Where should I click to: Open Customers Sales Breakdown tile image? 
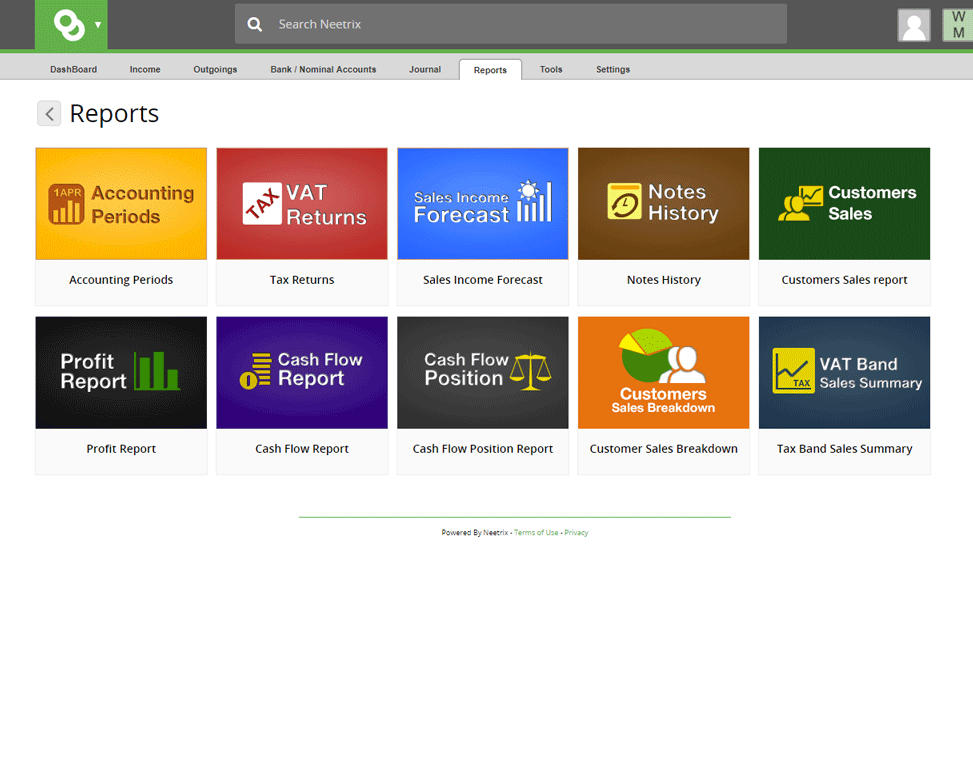pyautogui.click(x=663, y=372)
